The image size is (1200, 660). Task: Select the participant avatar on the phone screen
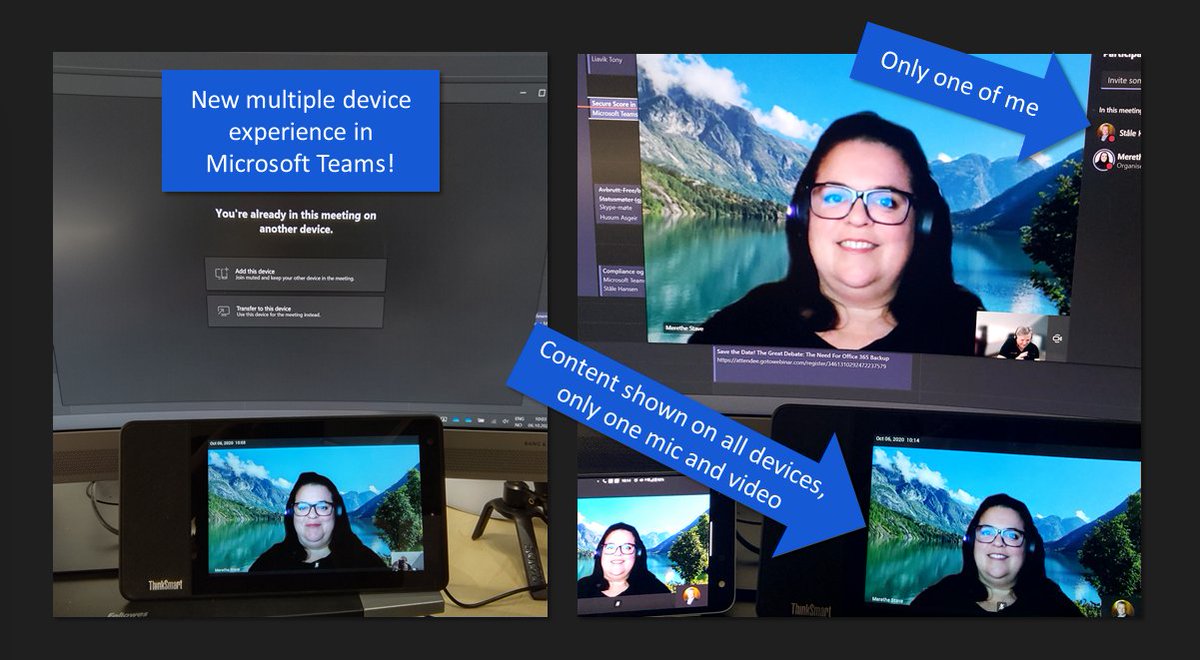(690, 595)
